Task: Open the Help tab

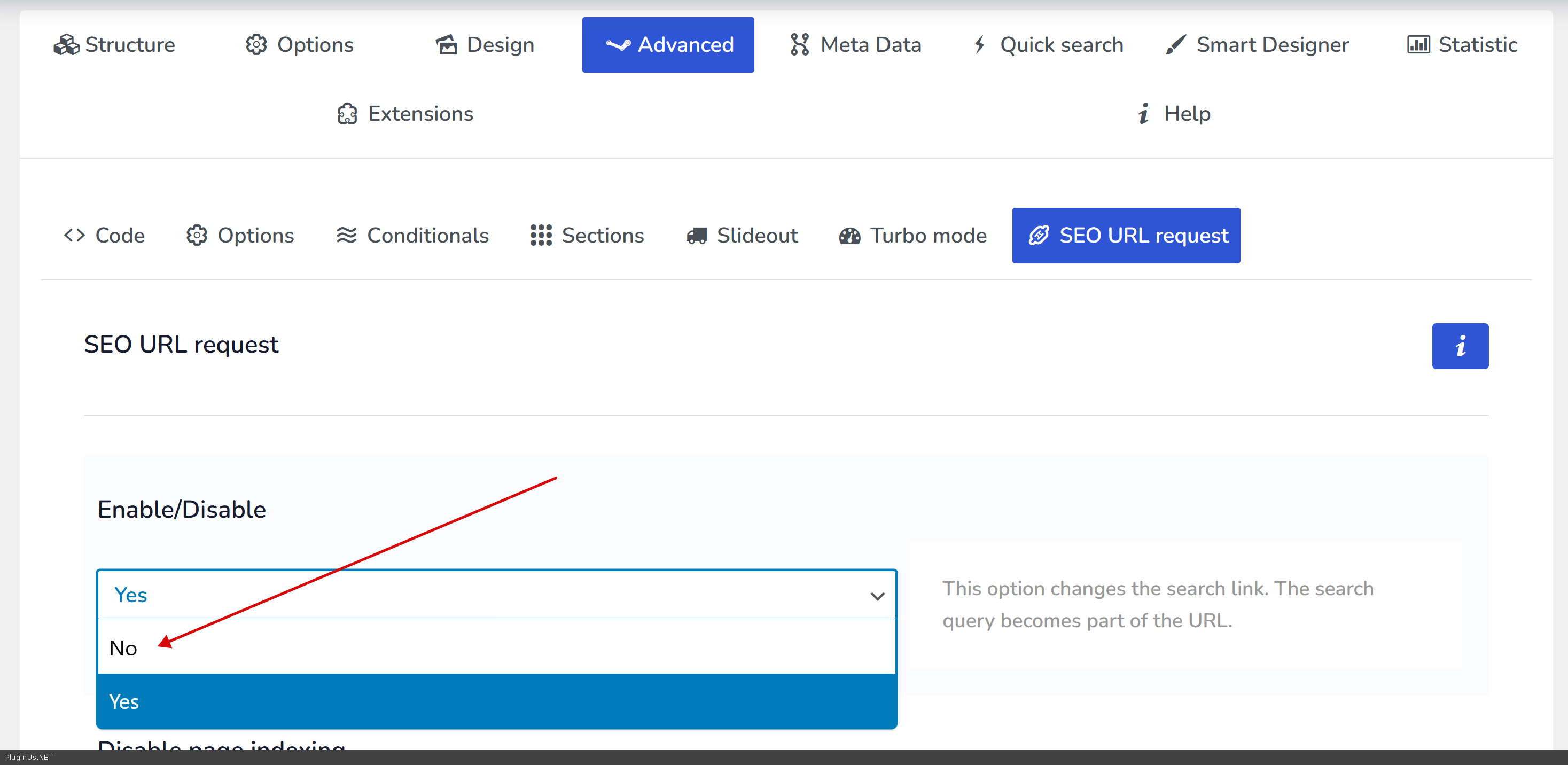Action: tap(1174, 114)
